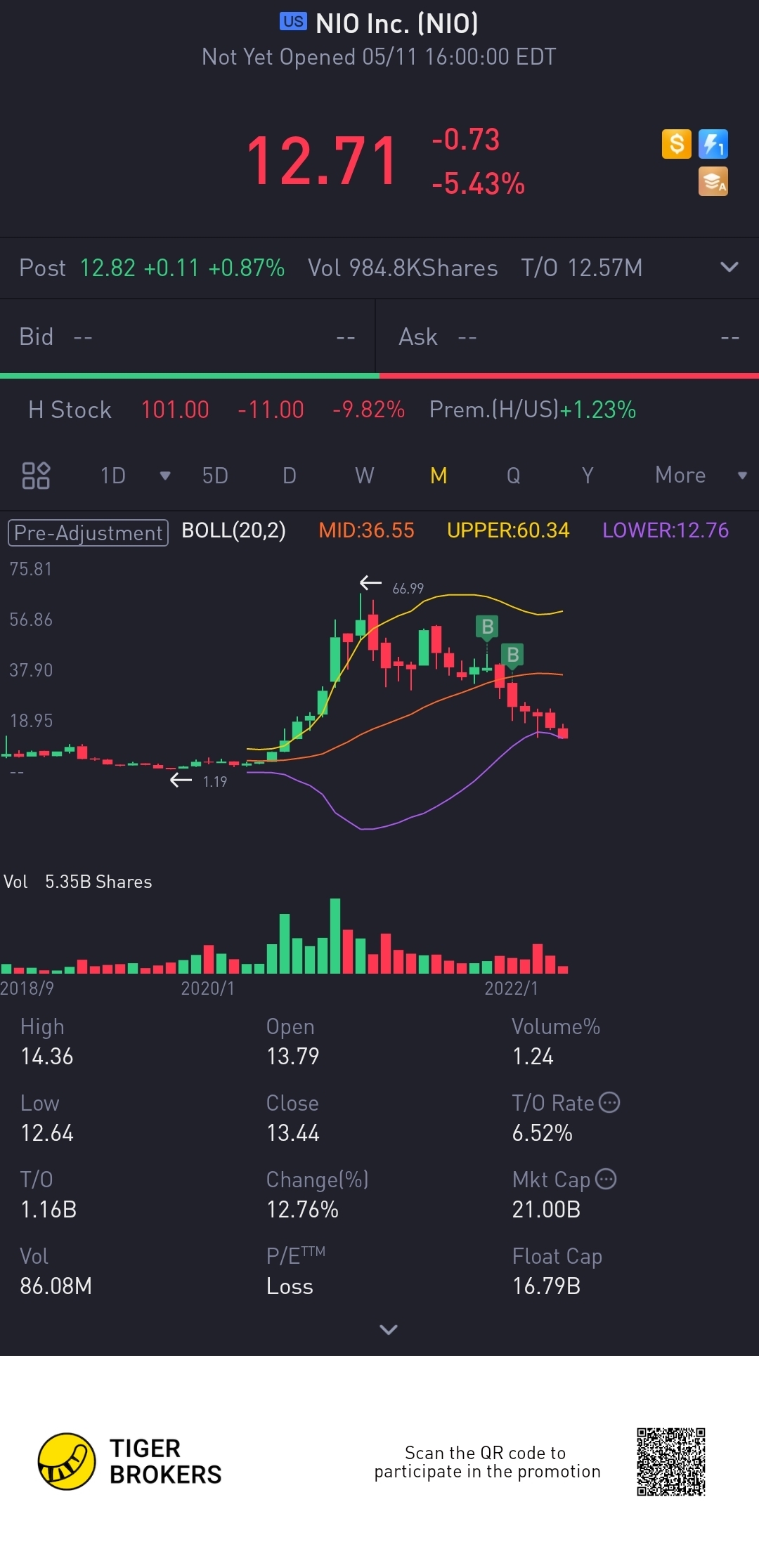Tap the T/O value 1.16B
This screenshot has height=1568, width=759.
(48, 1210)
